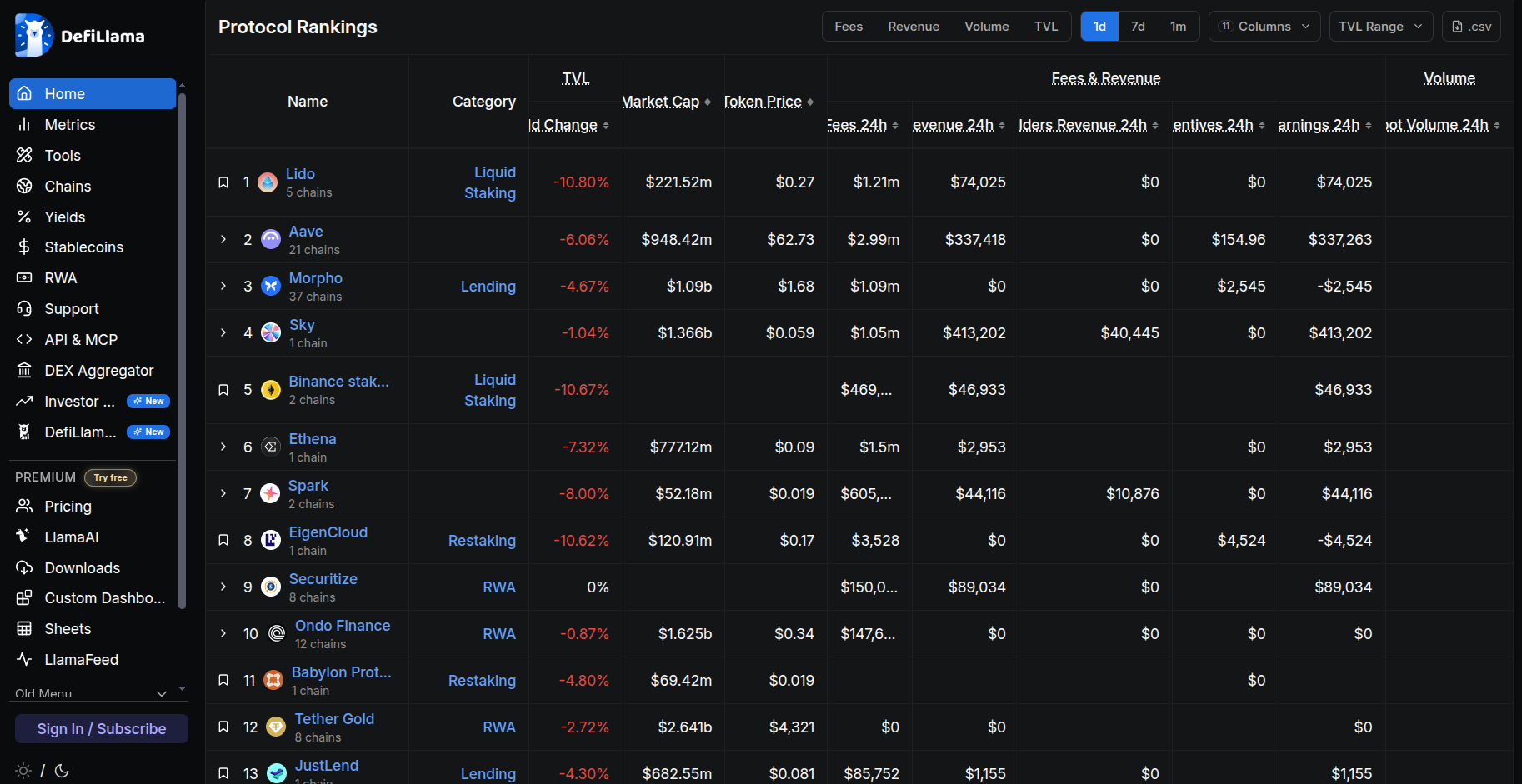Click the Metrics bar chart icon
Screen dimensions: 1522x784
tap(24, 125)
